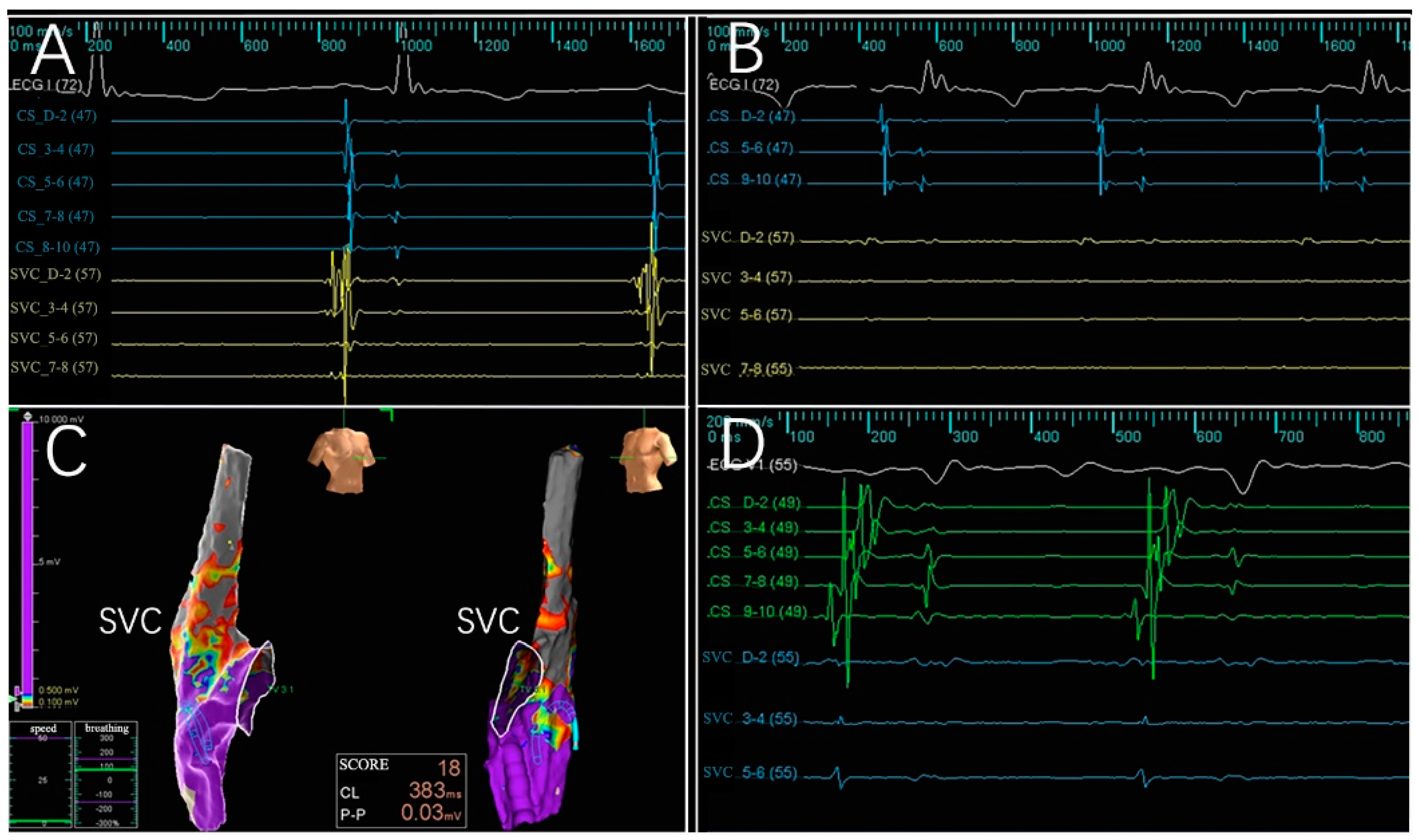Select the CS_D-2 (47) trace label in panel A
Viewport: 1419px width, 840px height.
(56, 116)
